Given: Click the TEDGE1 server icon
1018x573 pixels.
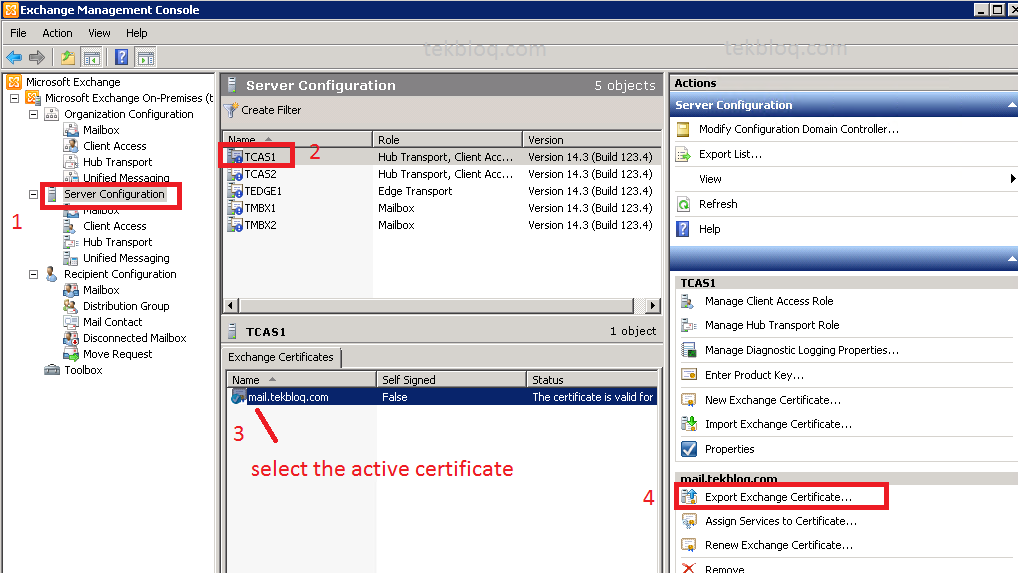Looking at the screenshot, I should (235, 191).
